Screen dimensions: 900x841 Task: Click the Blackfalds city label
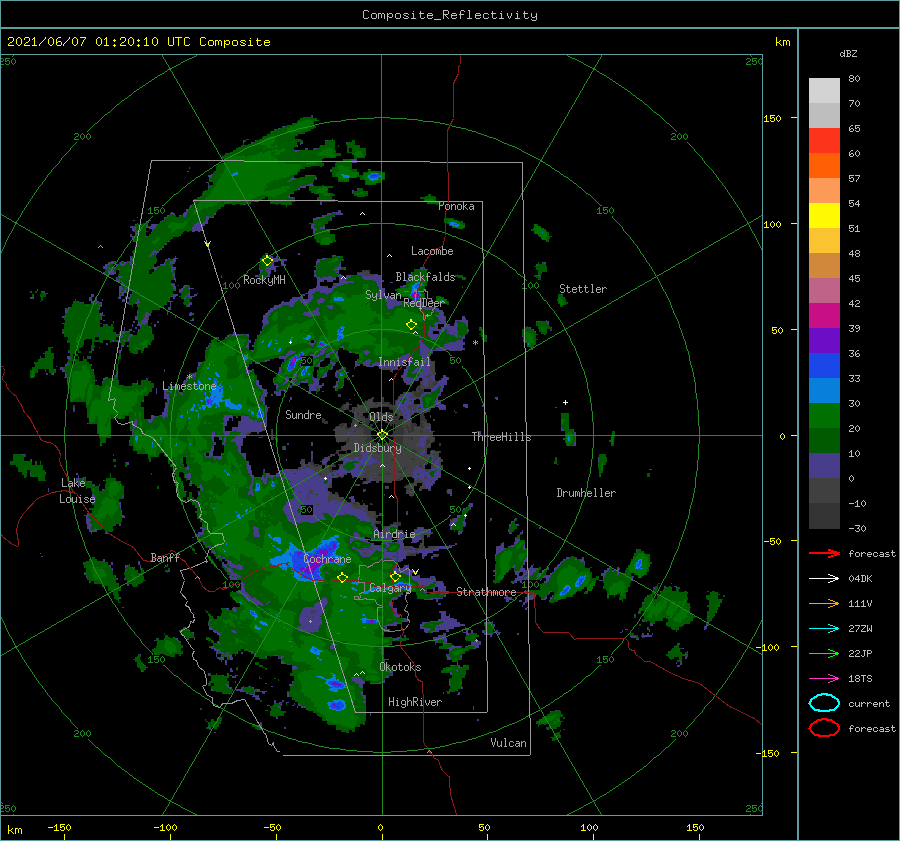(425, 277)
